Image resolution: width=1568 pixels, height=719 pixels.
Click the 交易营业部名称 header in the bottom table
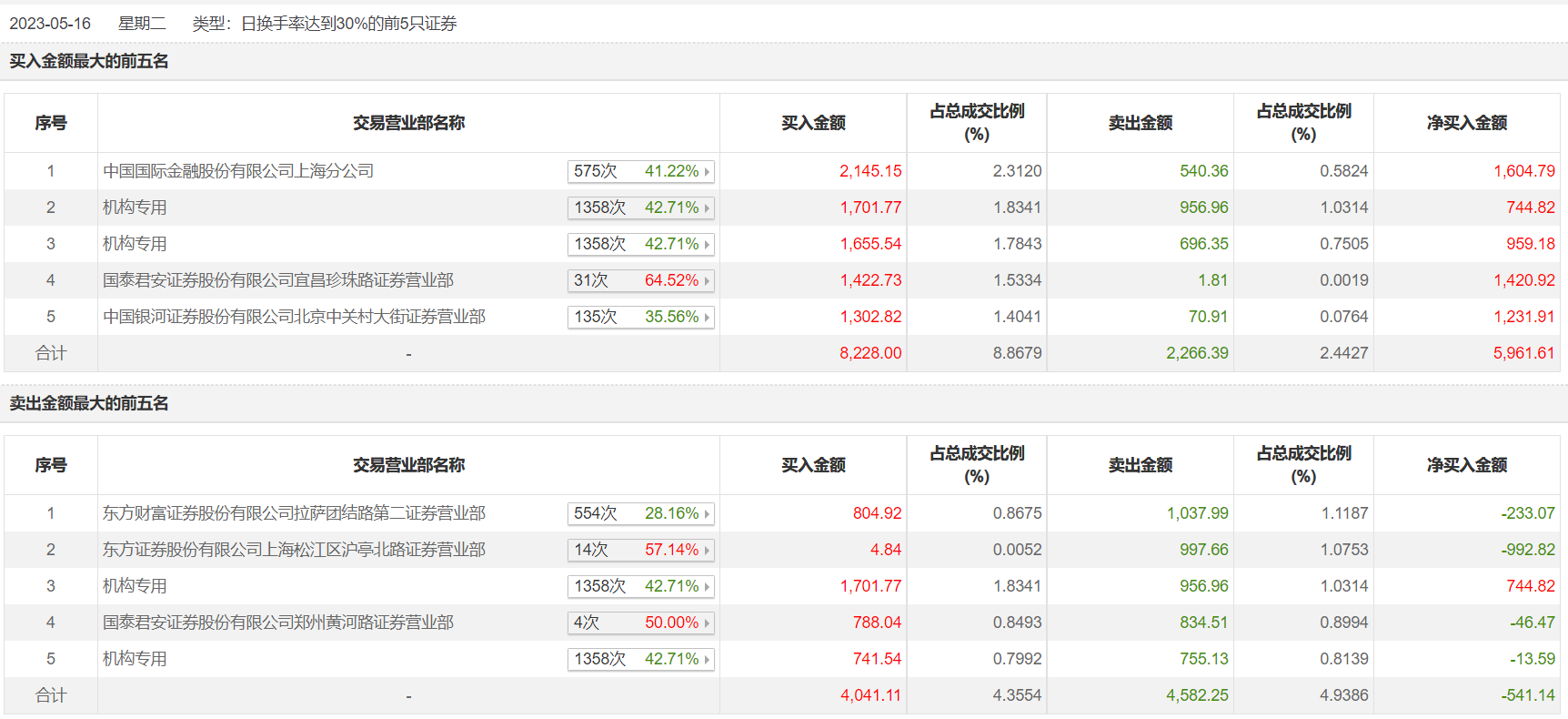pyautogui.click(x=409, y=465)
